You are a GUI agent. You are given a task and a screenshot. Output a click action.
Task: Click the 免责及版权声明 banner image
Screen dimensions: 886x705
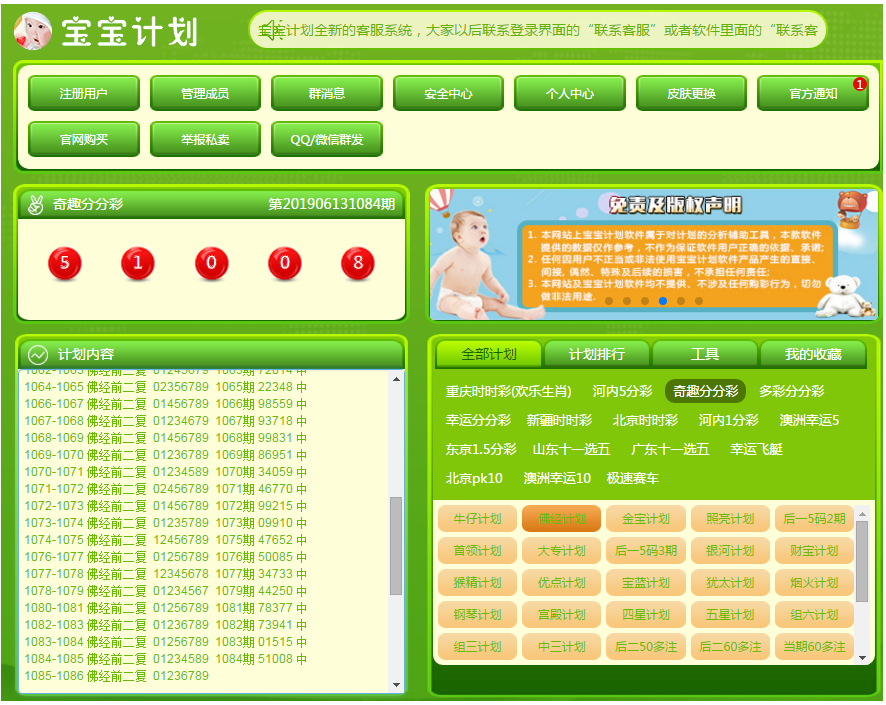click(x=653, y=253)
